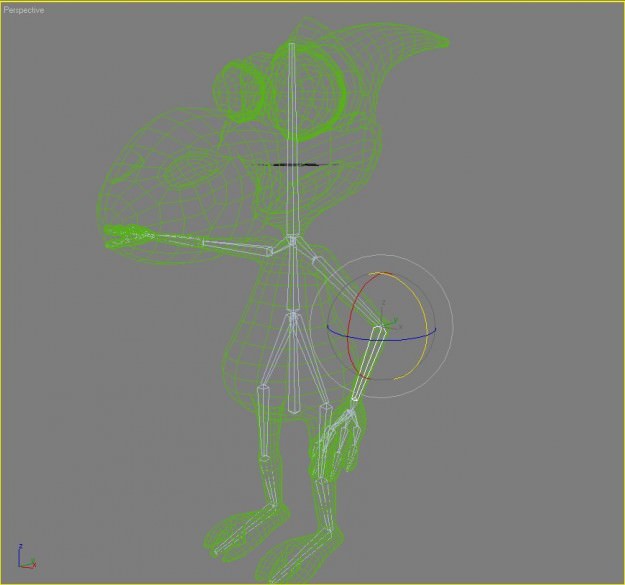Click the blue rotation gizmo ring
625x585 pixels.
tap(383, 340)
